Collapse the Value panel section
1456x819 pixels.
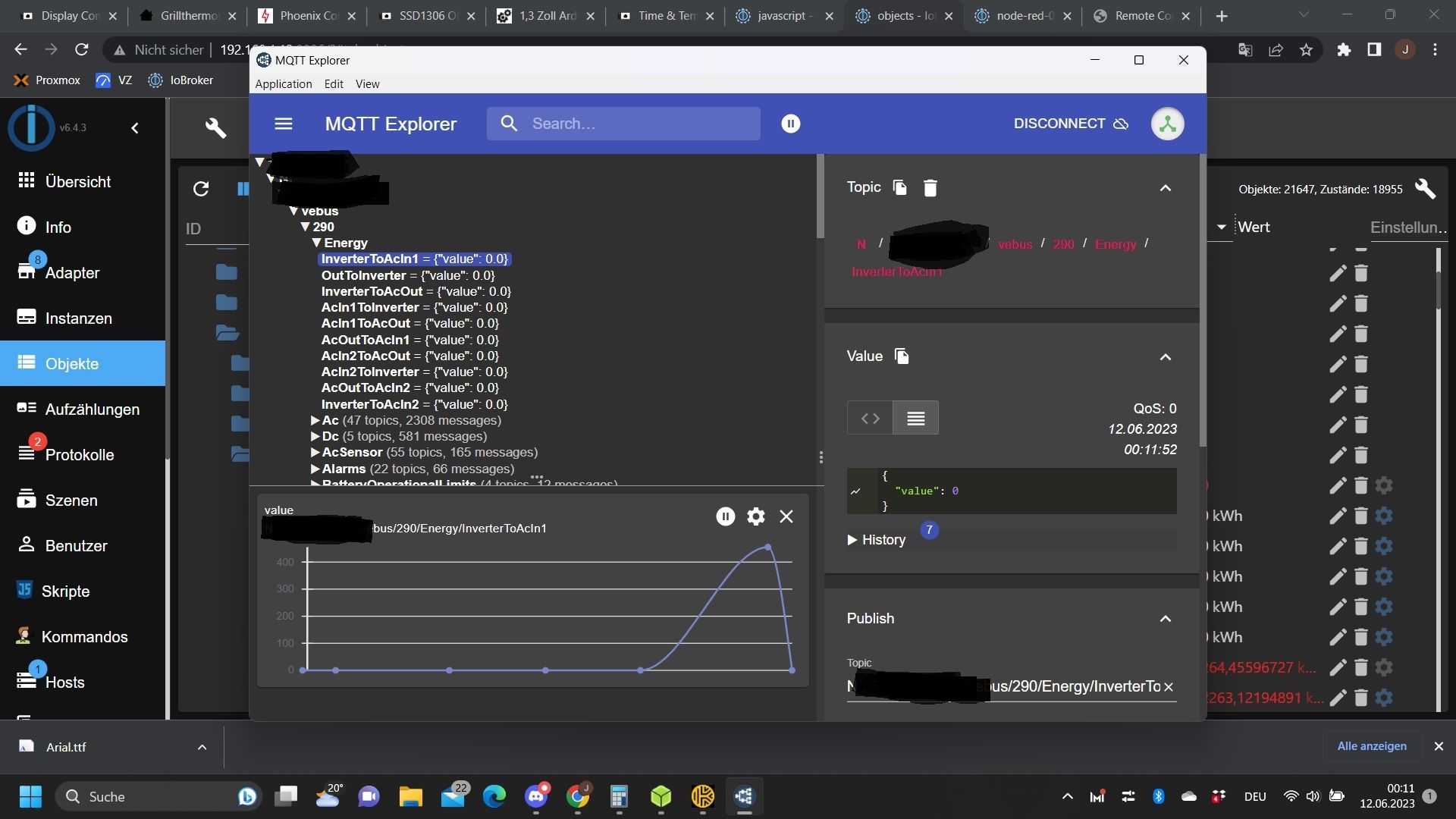coord(1166,357)
